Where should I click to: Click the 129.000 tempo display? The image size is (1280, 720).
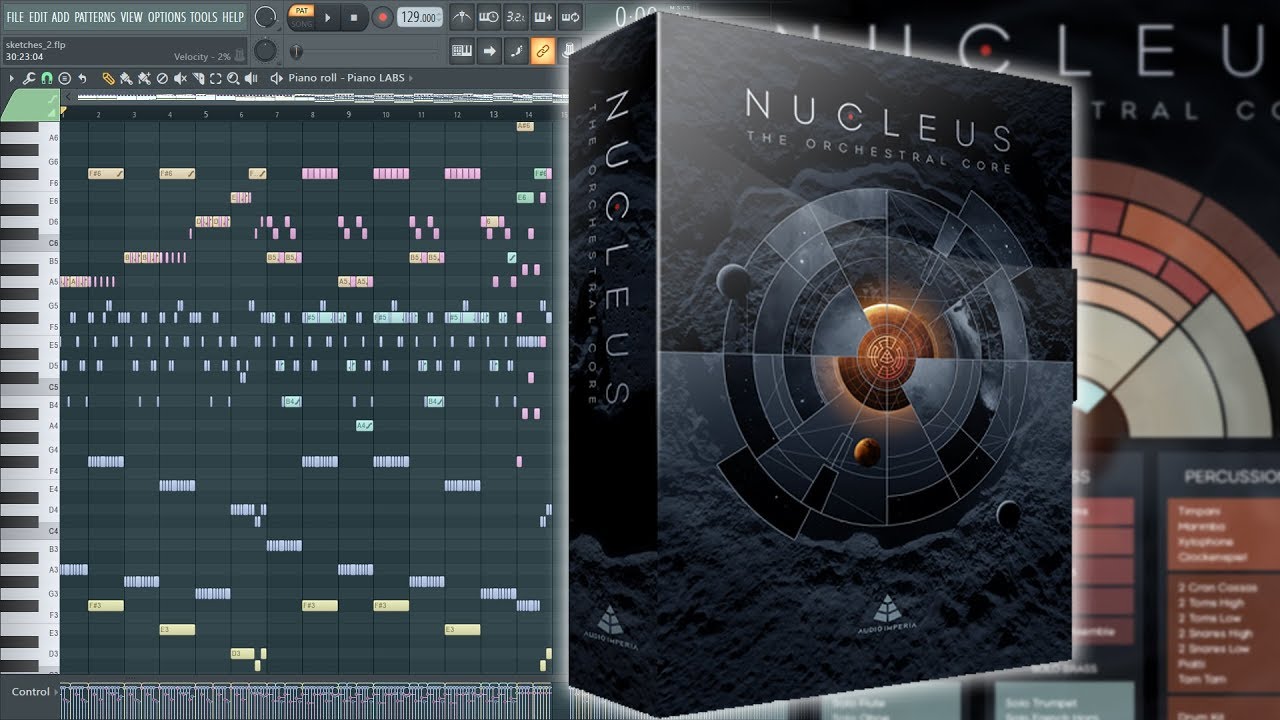point(420,17)
